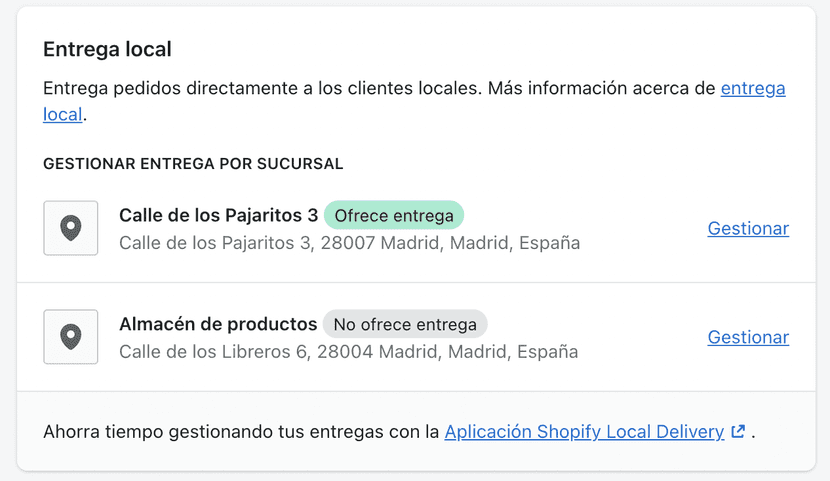This screenshot has width=830, height=481.
Task: Open Gestionar for Almacén de productos
Action: [748, 337]
